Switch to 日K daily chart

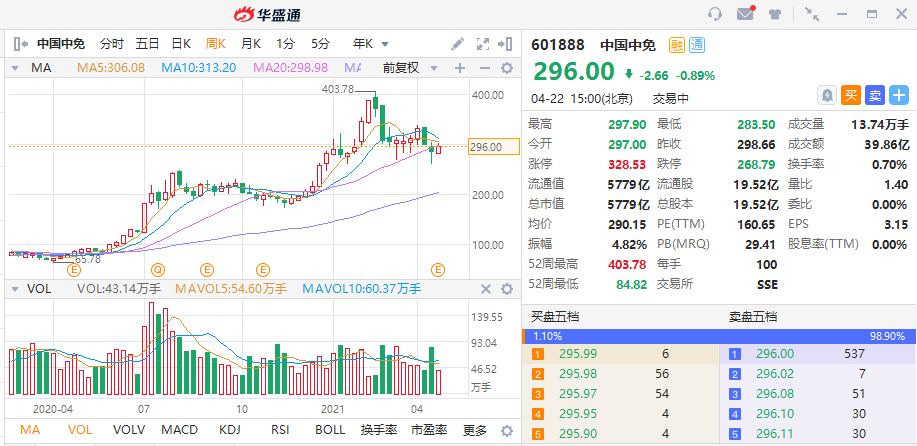[181, 44]
